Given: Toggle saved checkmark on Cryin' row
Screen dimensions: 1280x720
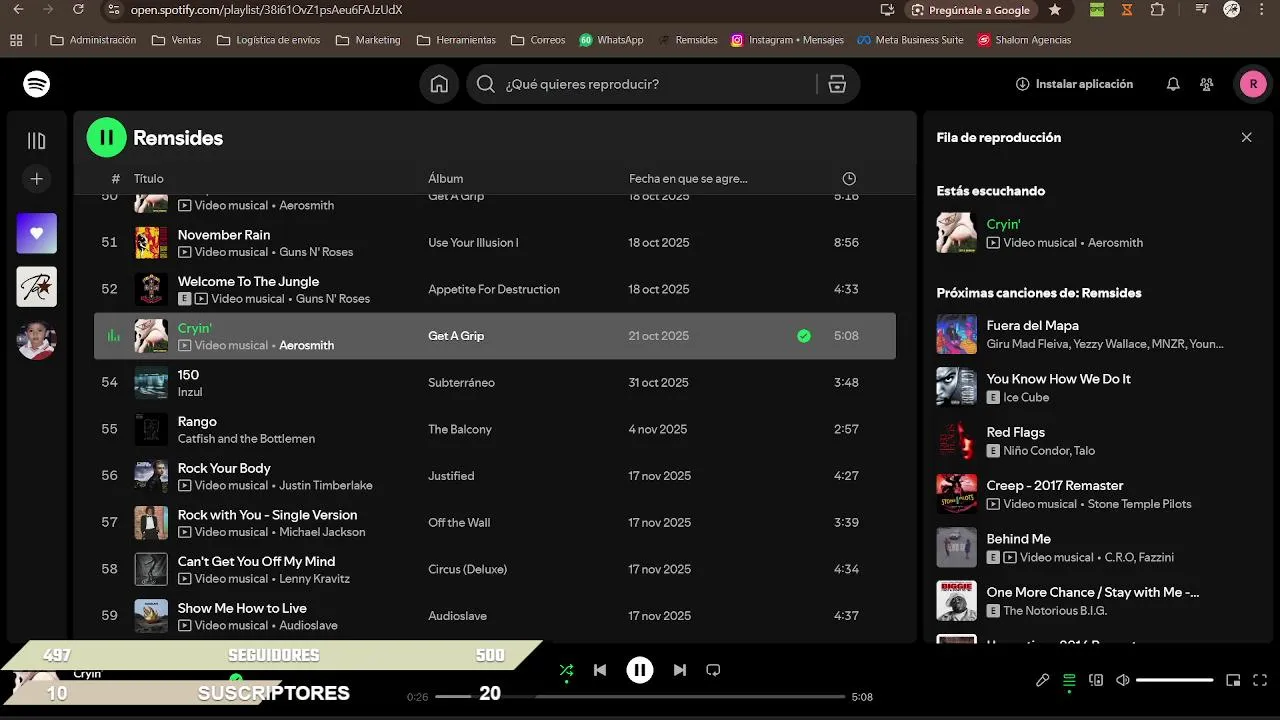Looking at the screenshot, I should point(804,336).
